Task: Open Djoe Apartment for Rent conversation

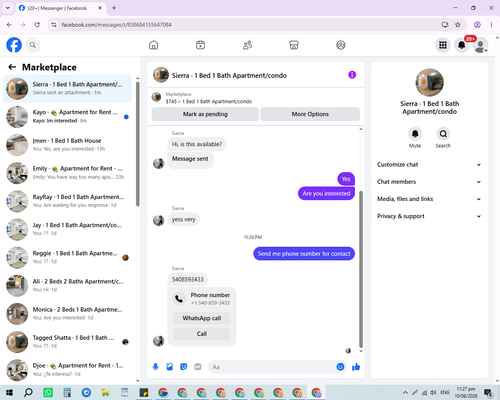Action: (67, 370)
